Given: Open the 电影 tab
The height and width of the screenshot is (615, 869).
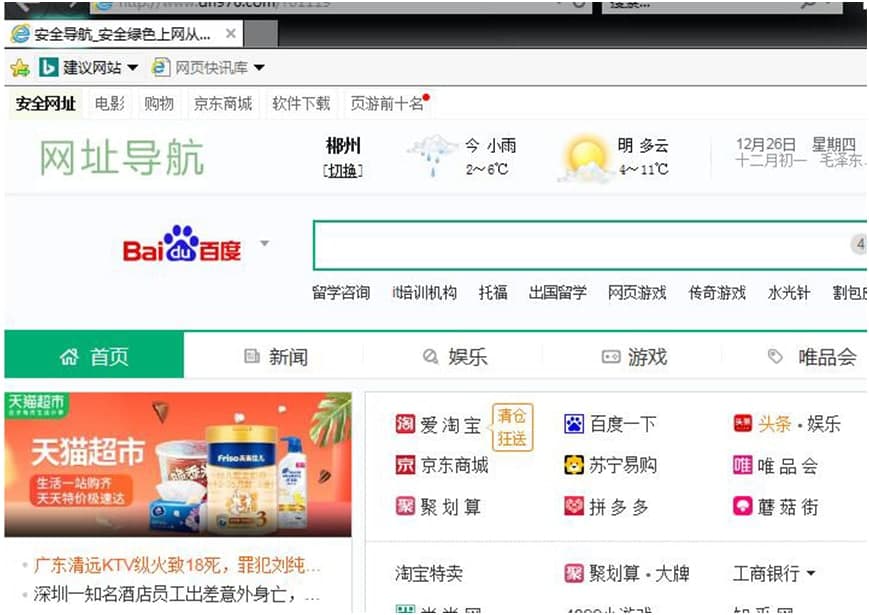Looking at the screenshot, I should (110, 104).
